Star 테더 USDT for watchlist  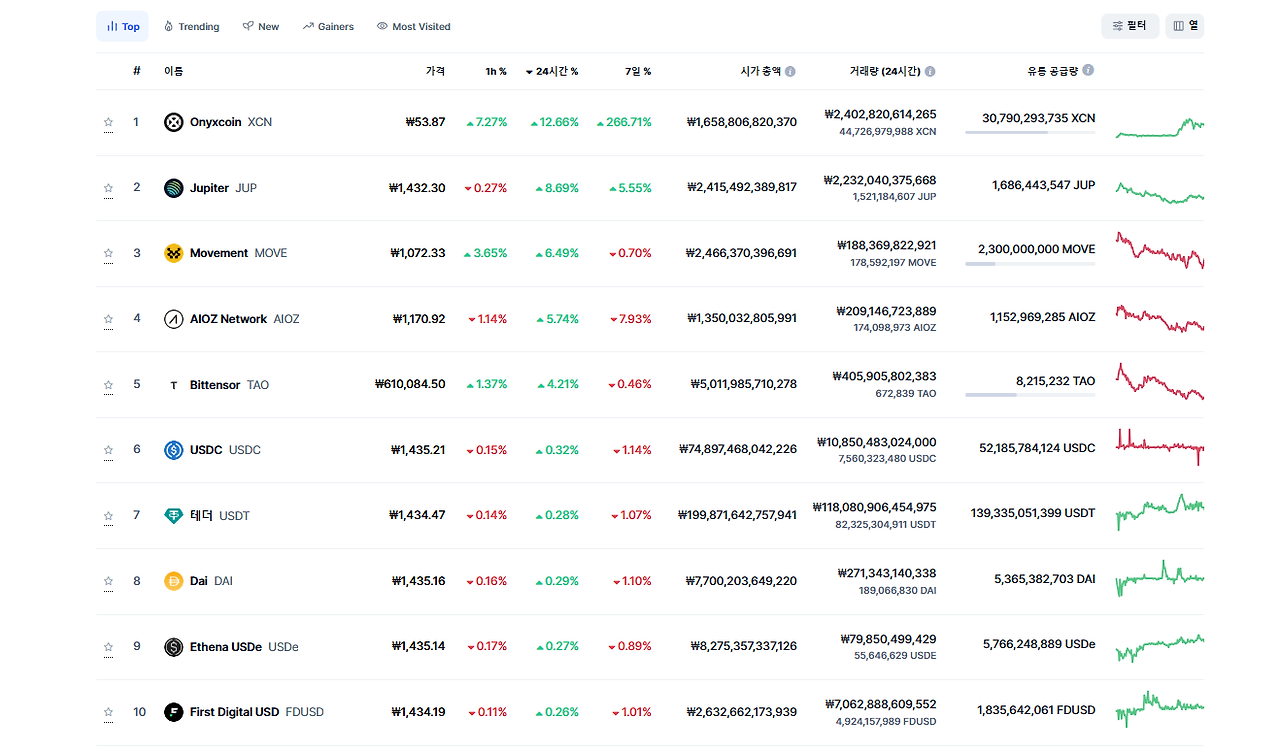(x=108, y=516)
